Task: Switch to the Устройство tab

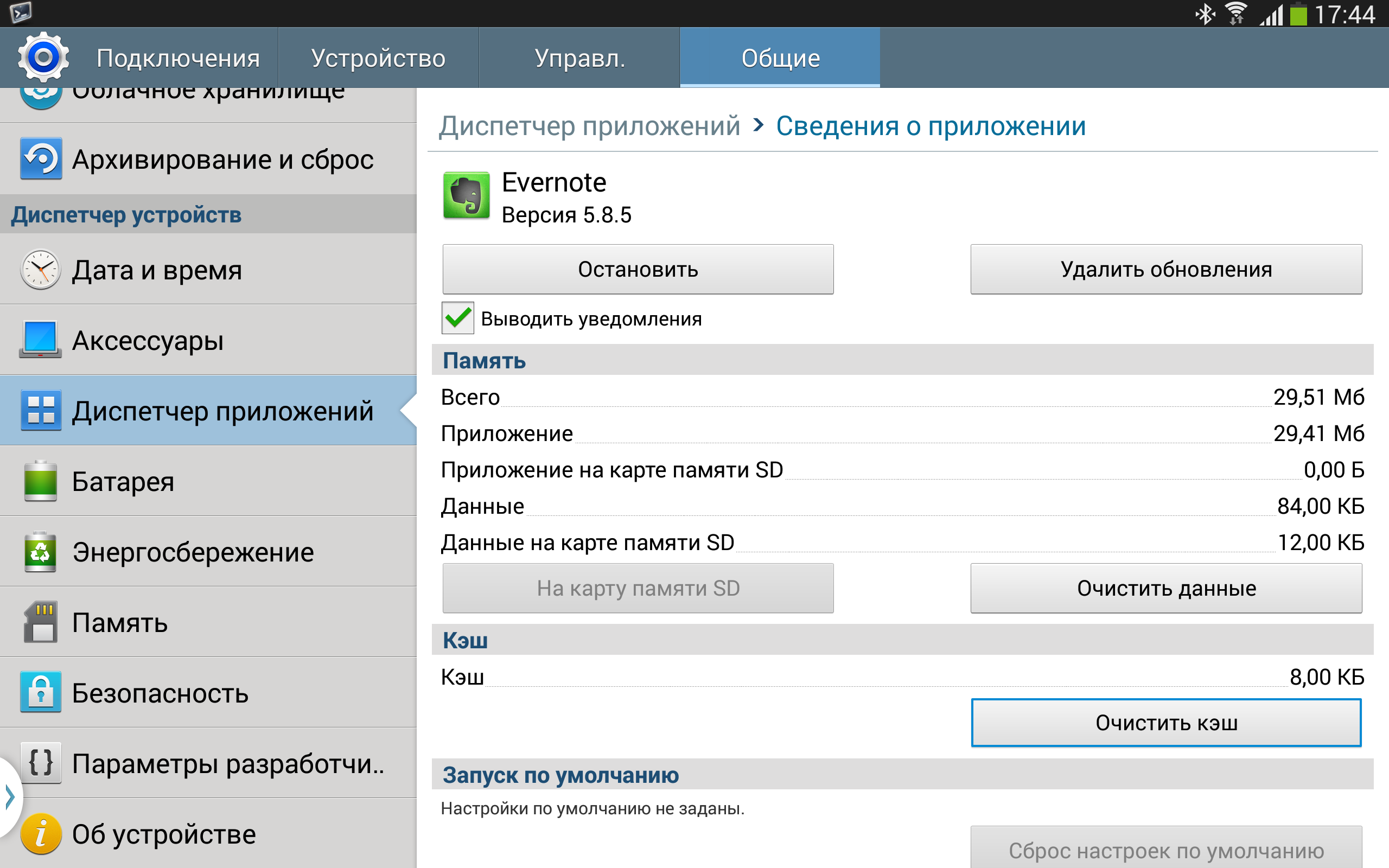Action: (378, 58)
